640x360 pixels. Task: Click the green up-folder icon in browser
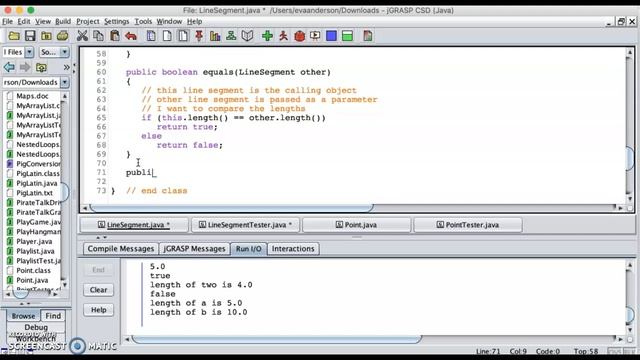[x=41, y=67]
